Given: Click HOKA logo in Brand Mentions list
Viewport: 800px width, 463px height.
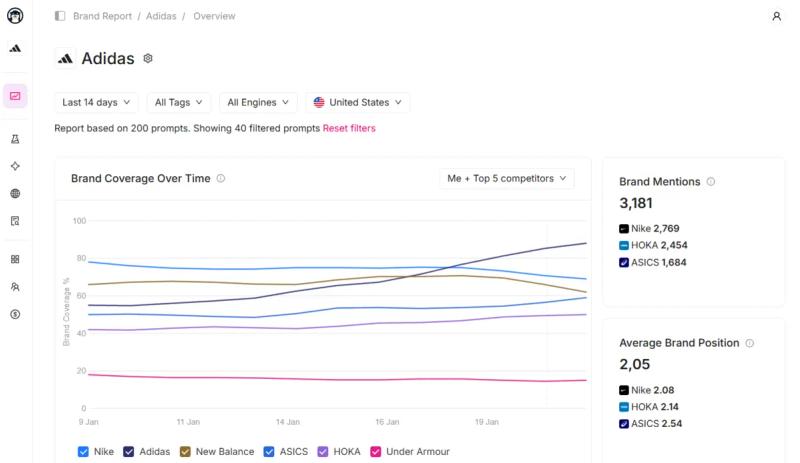Looking at the screenshot, I should (623, 246).
